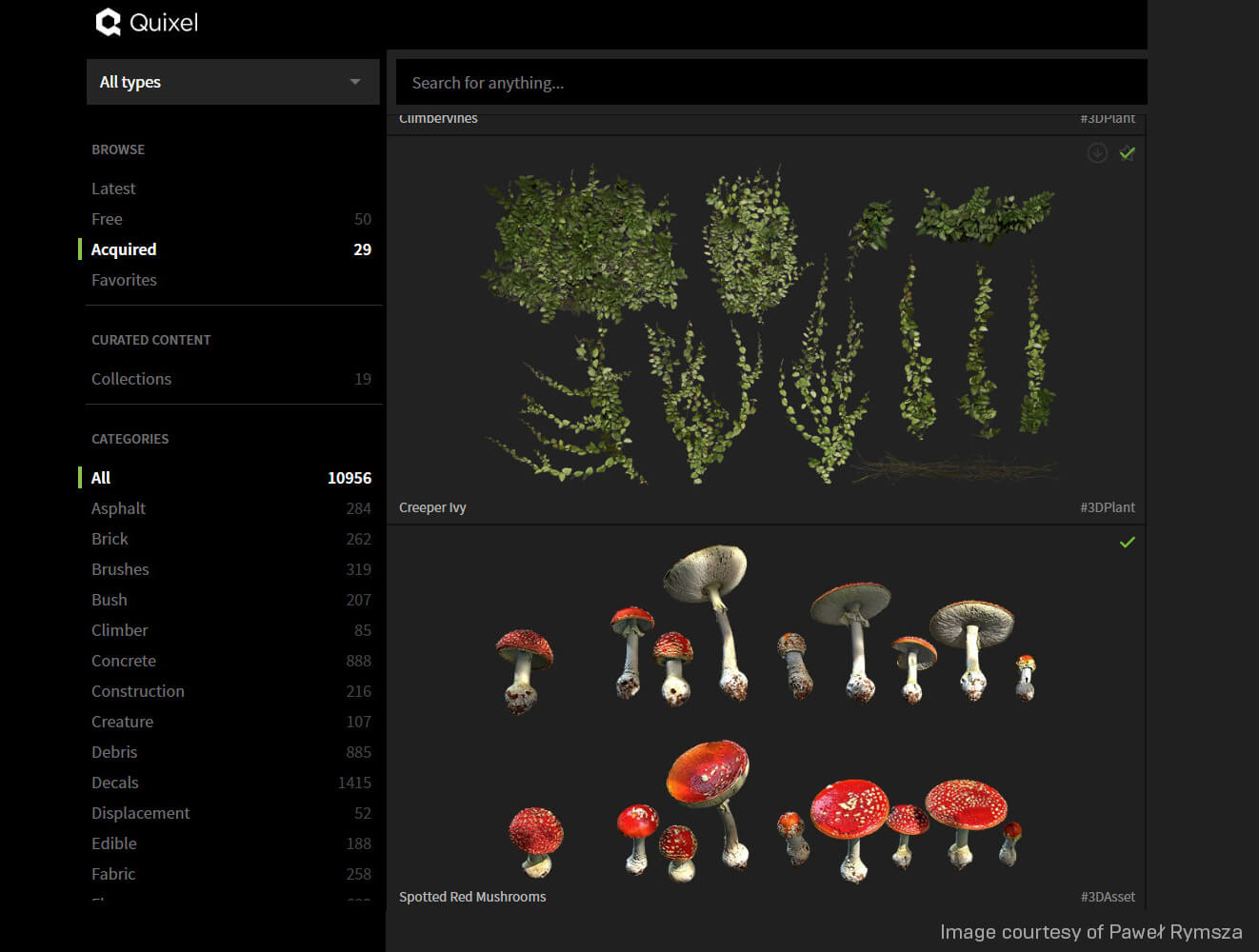Click the Quixel logo icon
Image resolution: width=1259 pixels, height=952 pixels.
tap(109, 22)
